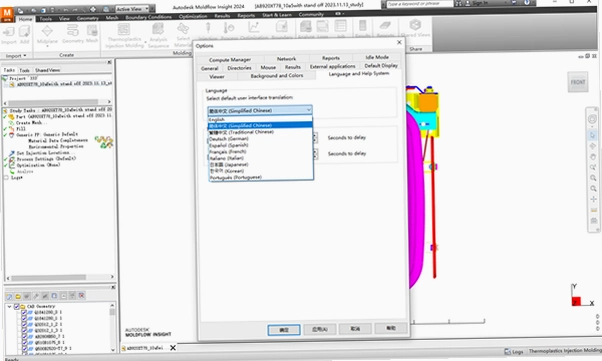Uncheck the CAD Geometry layer checkbox
The height and width of the screenshot is (361, 602).
(17, 306)
